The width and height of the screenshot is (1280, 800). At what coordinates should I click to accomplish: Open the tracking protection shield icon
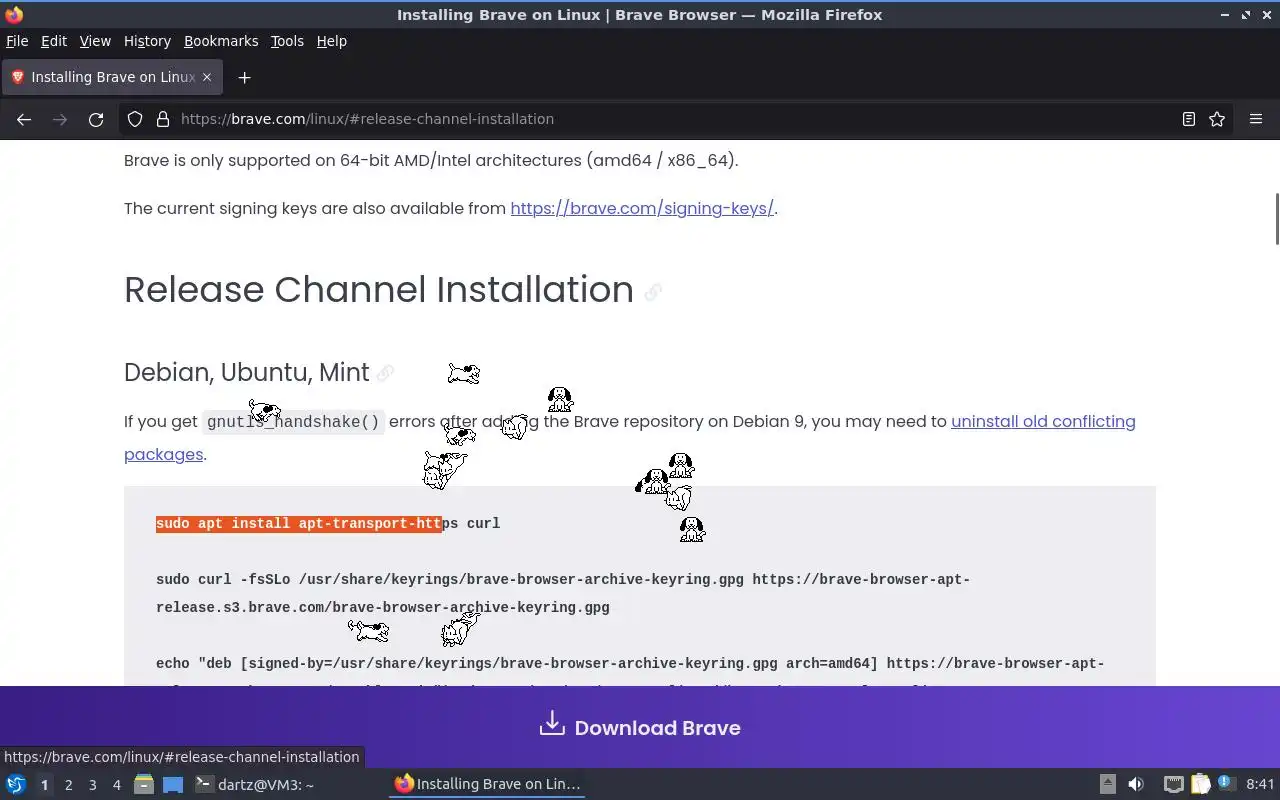pos(135,119)
